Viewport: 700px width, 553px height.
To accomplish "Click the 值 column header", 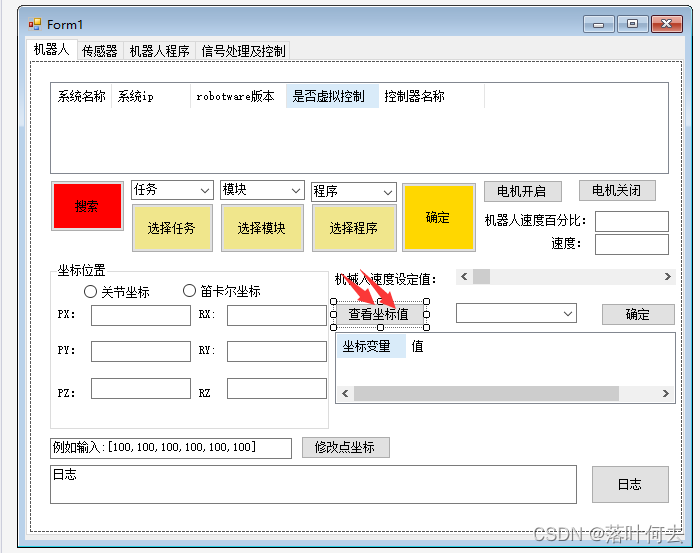I will (x=417, y=346).
